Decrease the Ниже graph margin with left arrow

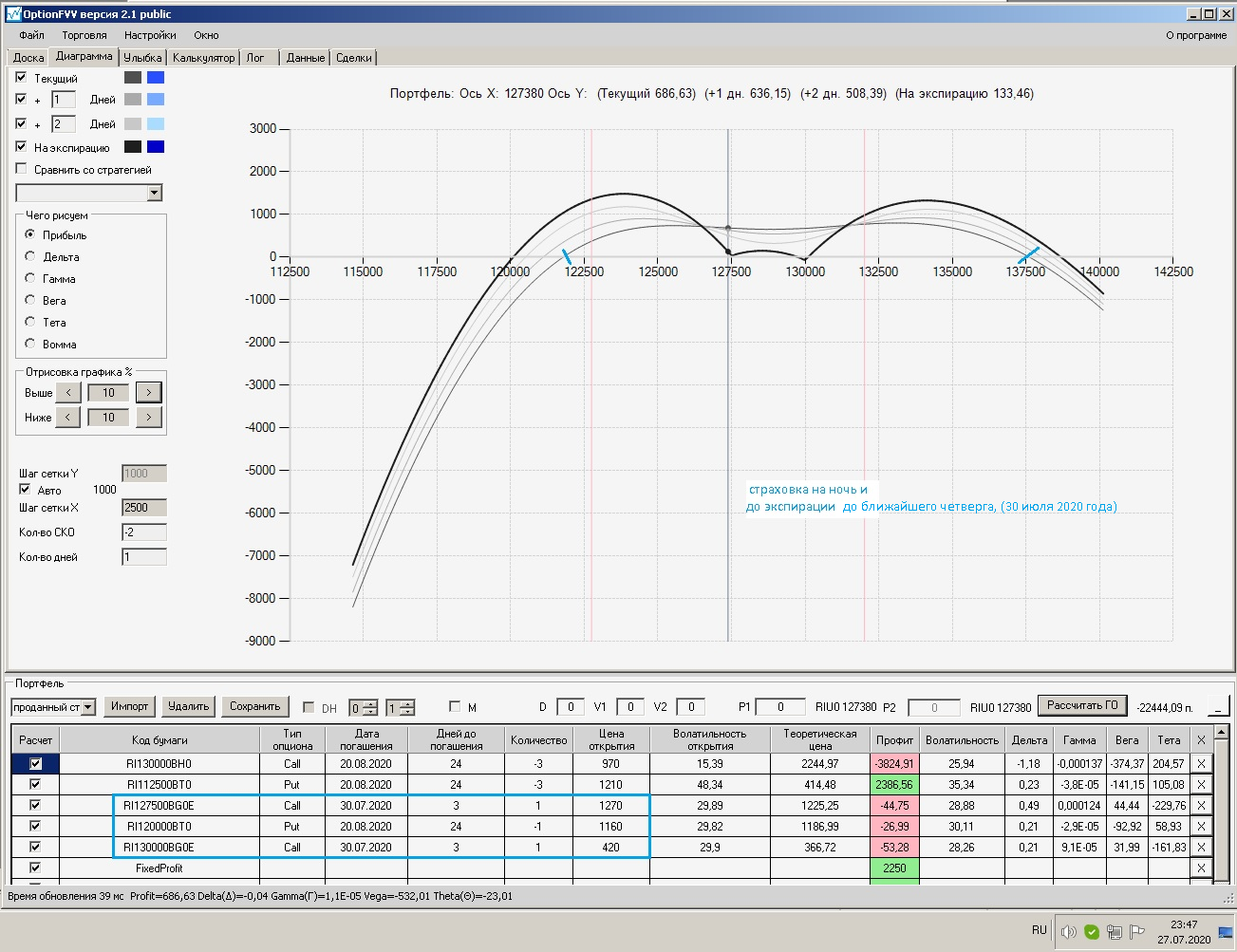coord(67,418)
